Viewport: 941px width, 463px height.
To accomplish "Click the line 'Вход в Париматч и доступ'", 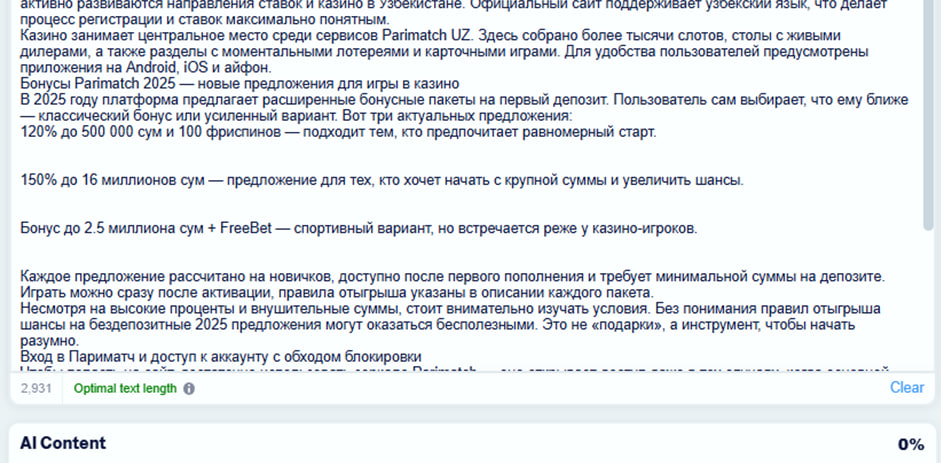I will [221, 357].
